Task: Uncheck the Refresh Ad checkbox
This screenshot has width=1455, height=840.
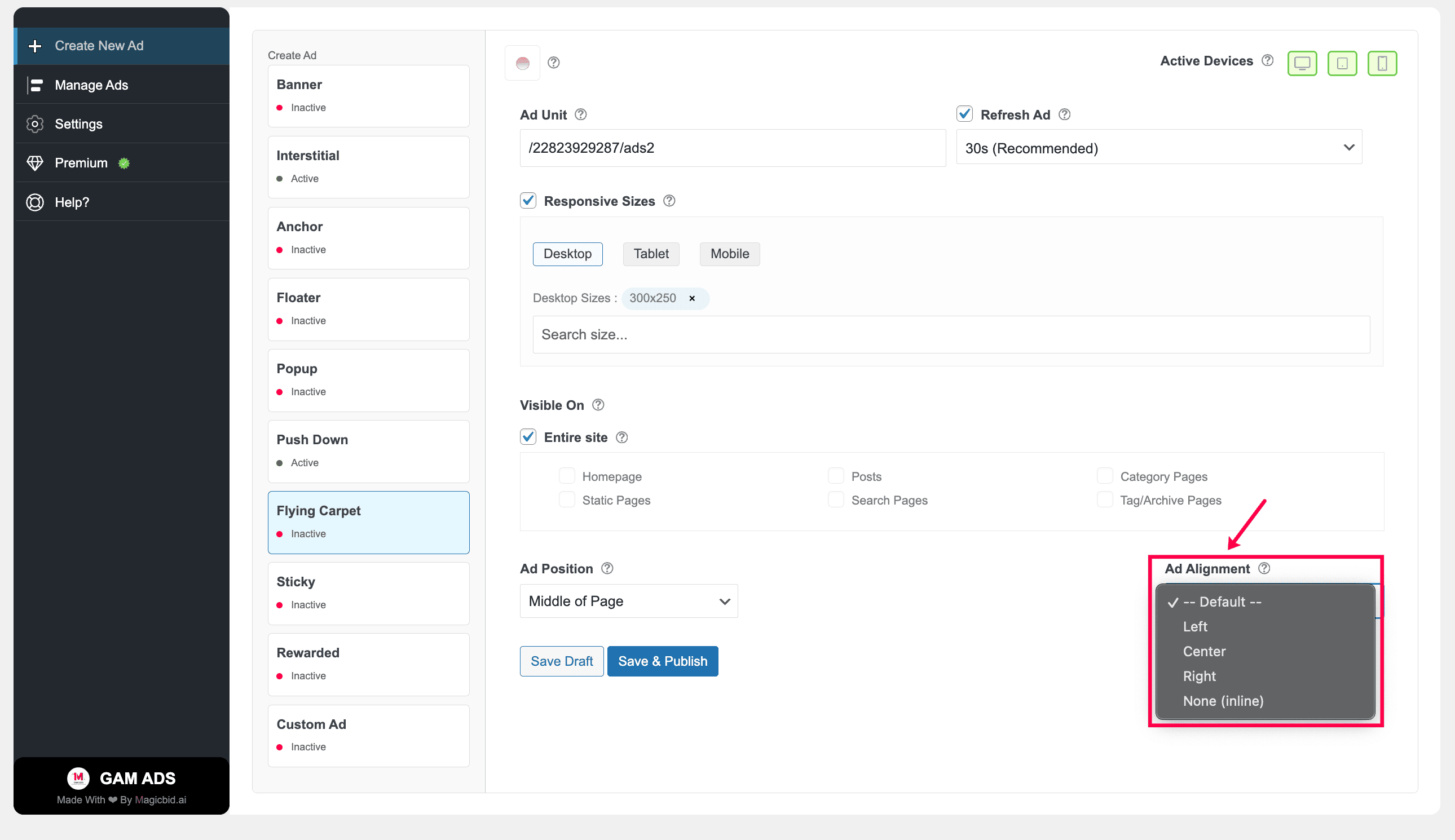Action: pyautogui.click(x=964, y=114)
